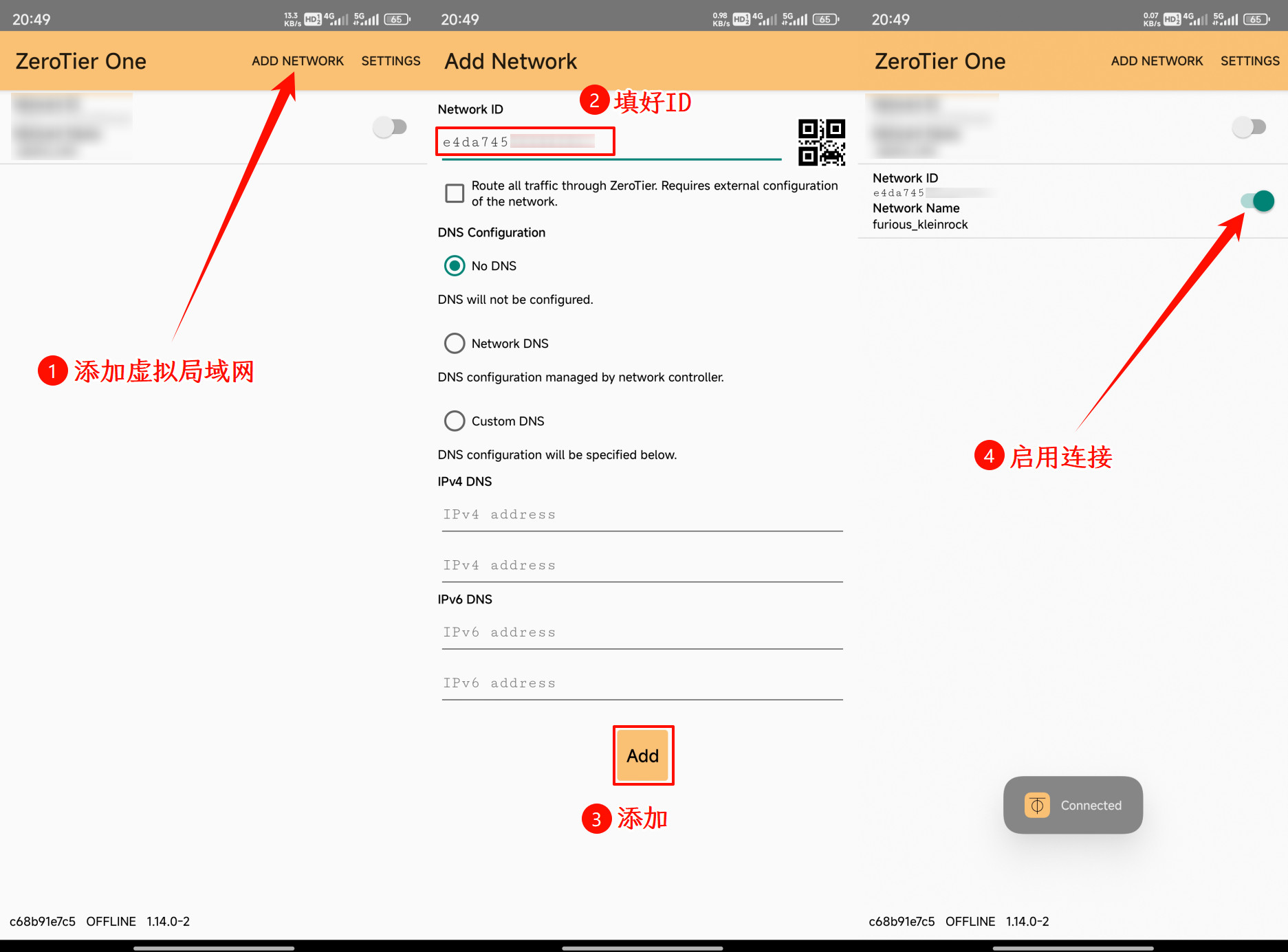Viewport: 1288px width, 952px height.
Task: Tap node ID c68b91e7c5 on right screen
Action: [902, 922]
